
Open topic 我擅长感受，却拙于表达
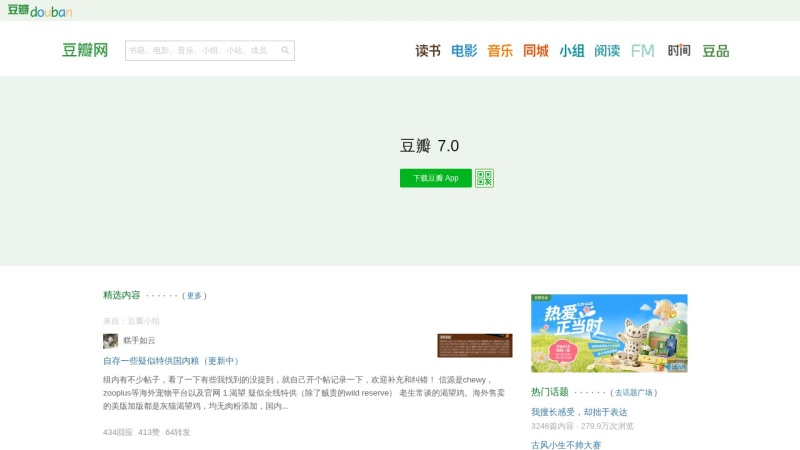pyautogui.click(x=579, y=412)
